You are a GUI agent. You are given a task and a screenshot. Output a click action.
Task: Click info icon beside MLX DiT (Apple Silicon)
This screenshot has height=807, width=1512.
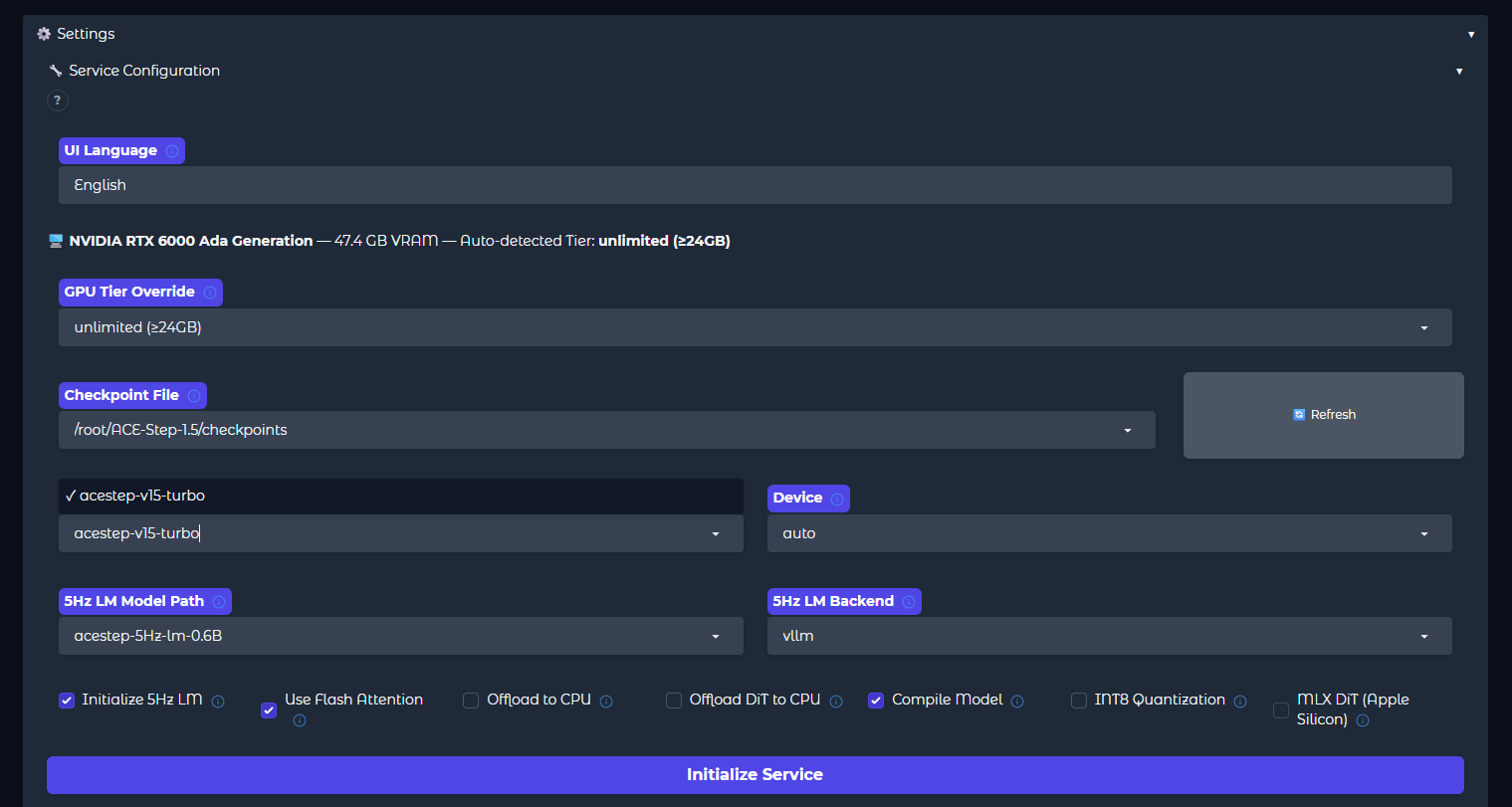(x=1363, y=720)
